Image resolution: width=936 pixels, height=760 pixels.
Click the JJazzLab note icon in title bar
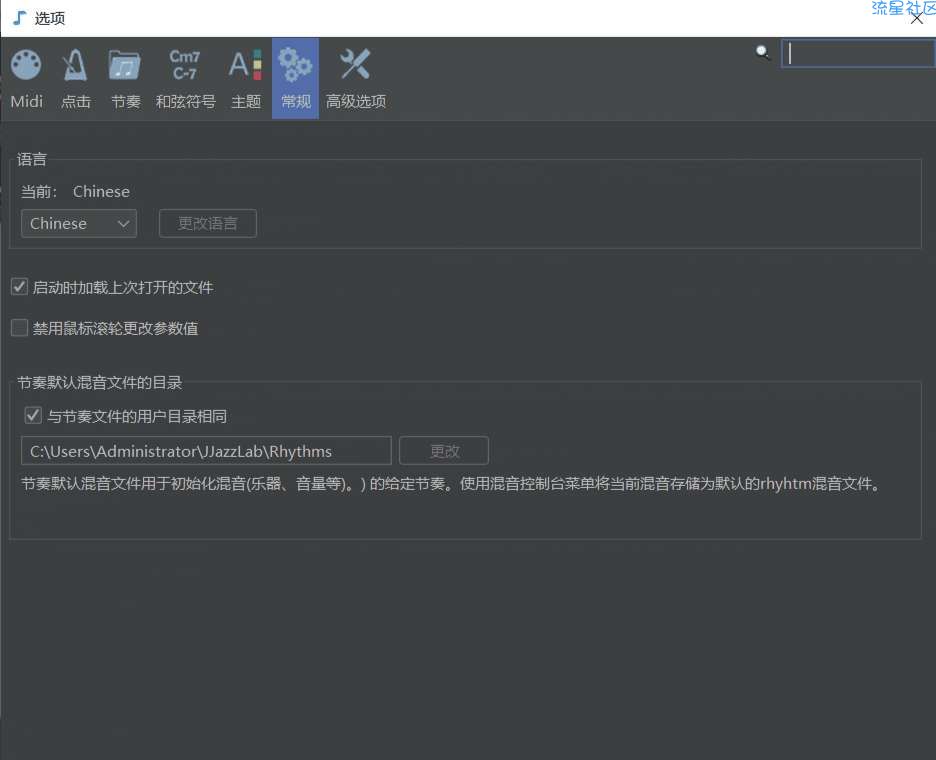point(19,18)
